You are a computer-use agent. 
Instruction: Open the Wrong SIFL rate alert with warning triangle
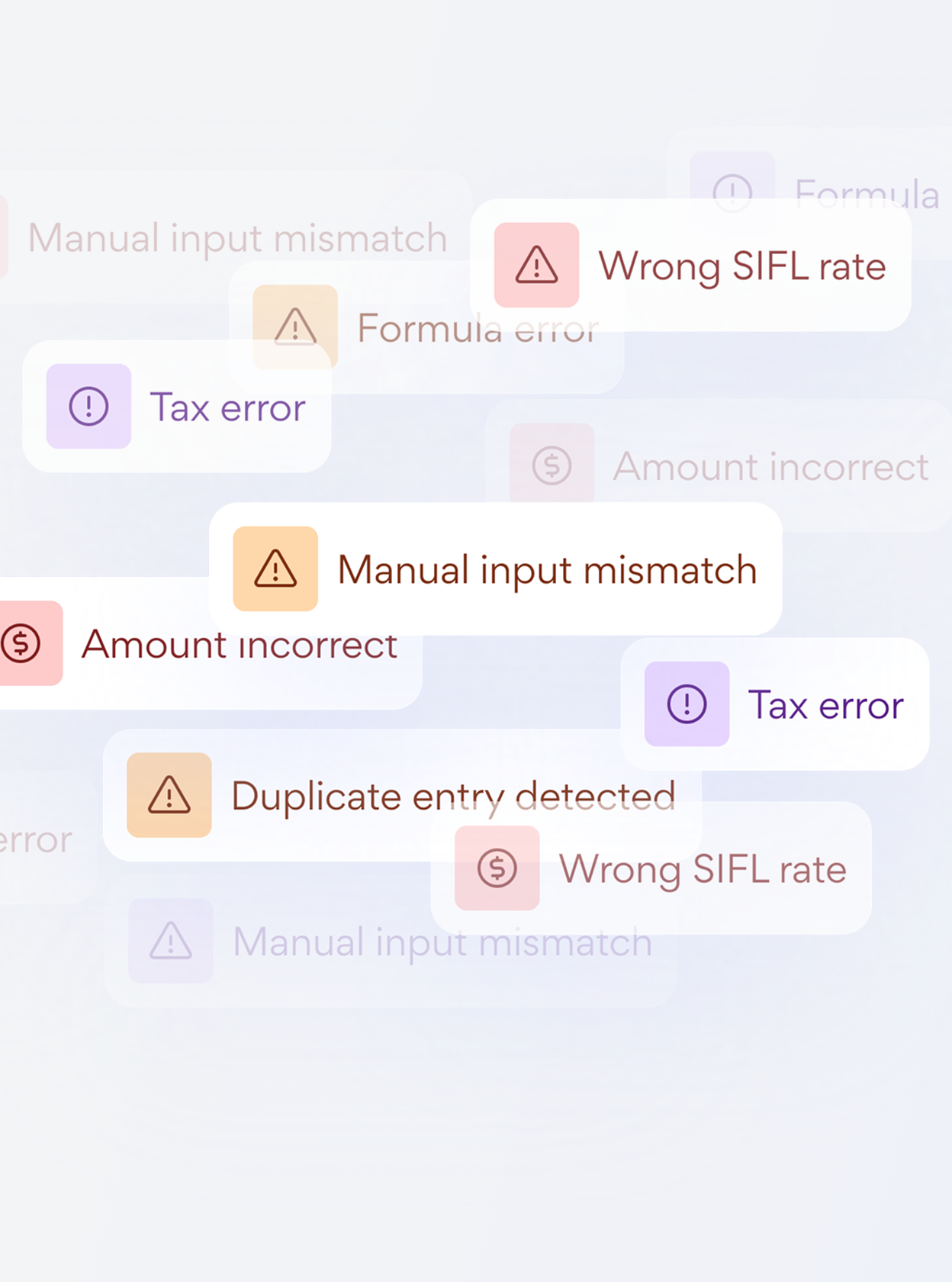741,266
